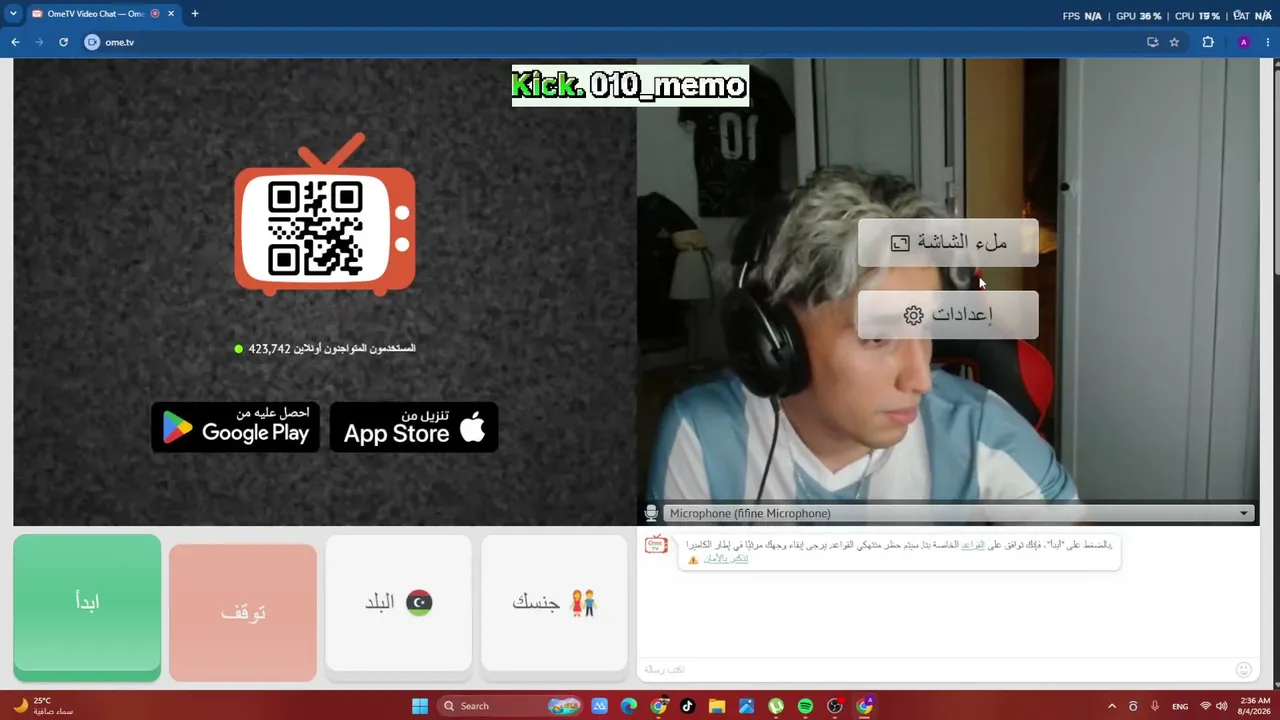Bookmark this page with star icon
1280x720 pixels.
(x=1175, y=42)
